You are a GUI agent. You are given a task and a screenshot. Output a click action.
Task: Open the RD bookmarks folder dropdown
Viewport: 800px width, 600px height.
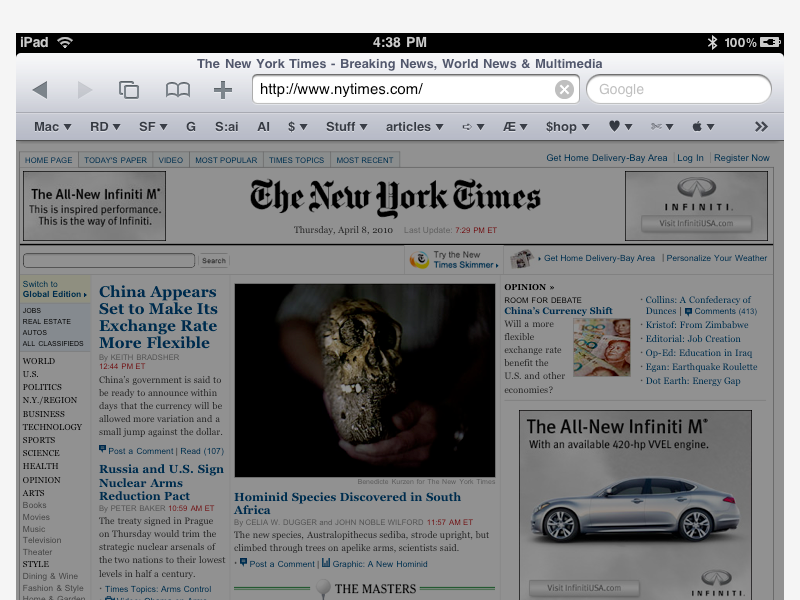click(x=105, y=127)
